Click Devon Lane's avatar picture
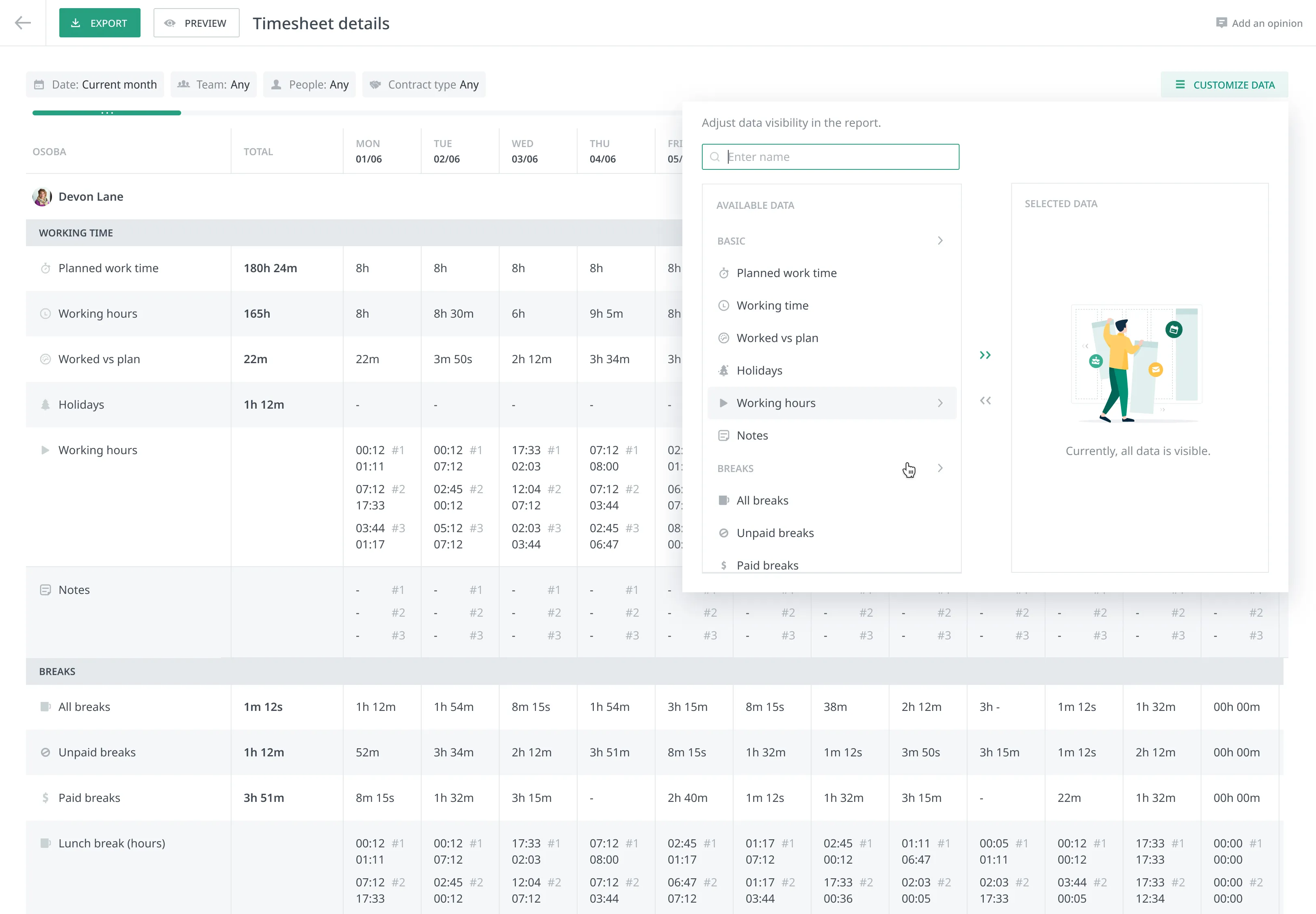This screenshot has width=1316, height=914. coord(42,197)
